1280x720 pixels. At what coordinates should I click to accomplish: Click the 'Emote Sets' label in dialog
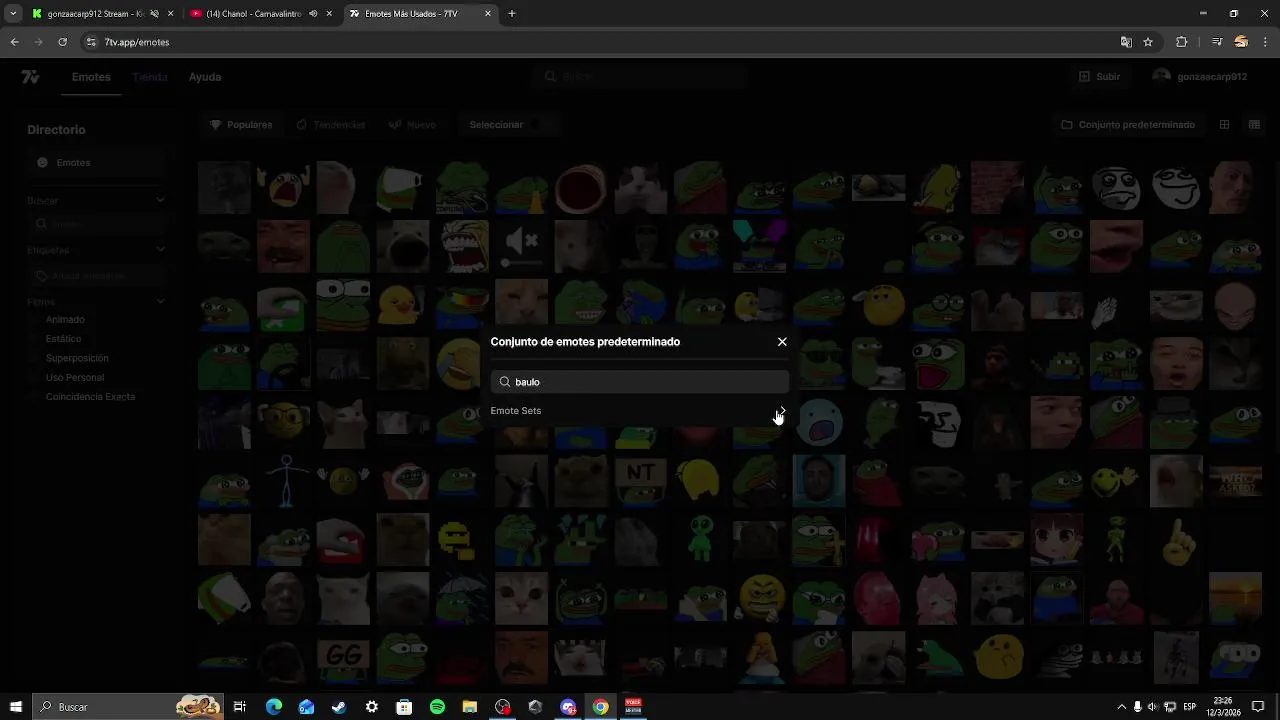[x=516, y=411]
